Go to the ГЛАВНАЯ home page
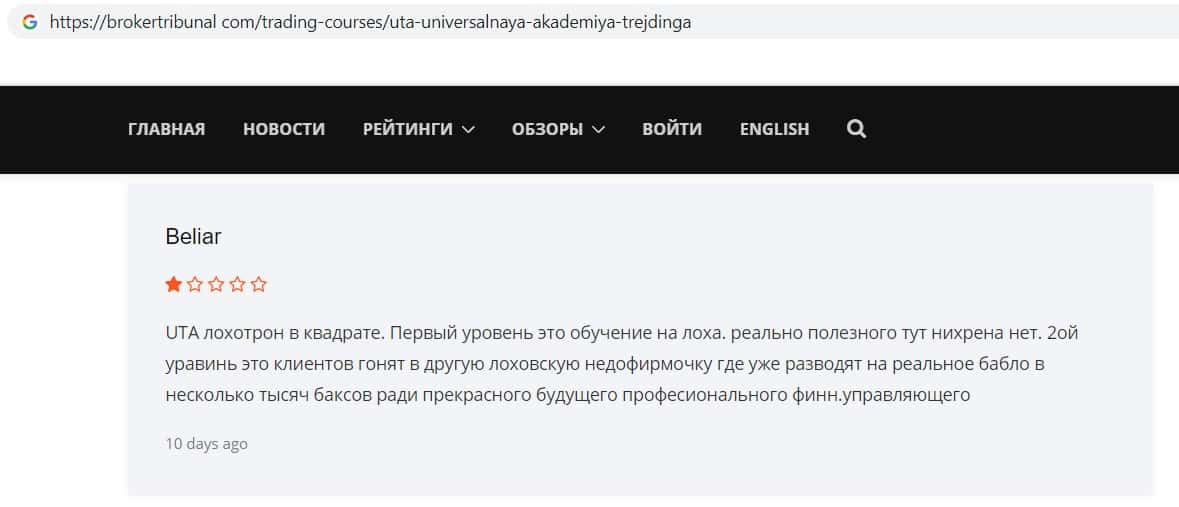Viewport: 1179px width, 507px height. point(167,129)
